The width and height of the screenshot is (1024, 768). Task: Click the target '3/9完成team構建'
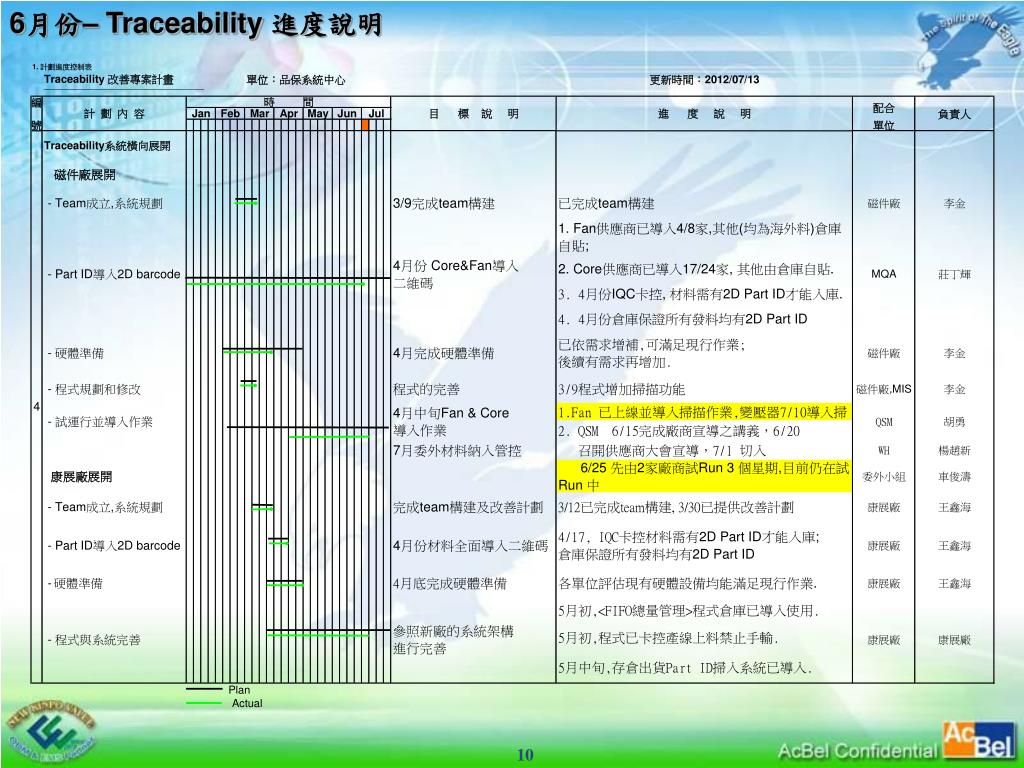coord(443,204)
